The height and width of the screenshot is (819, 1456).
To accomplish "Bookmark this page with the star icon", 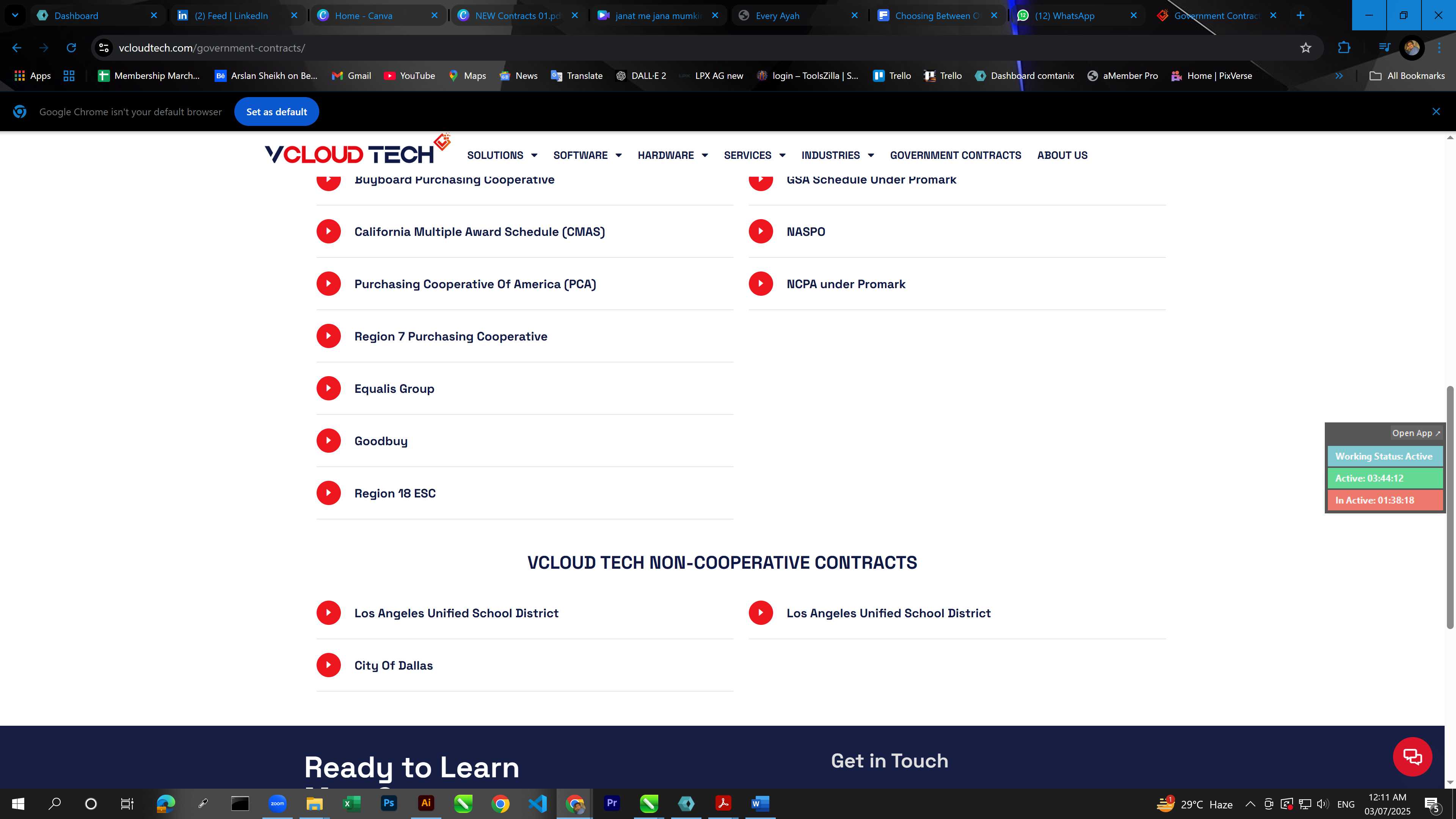I will (1305, 48).
